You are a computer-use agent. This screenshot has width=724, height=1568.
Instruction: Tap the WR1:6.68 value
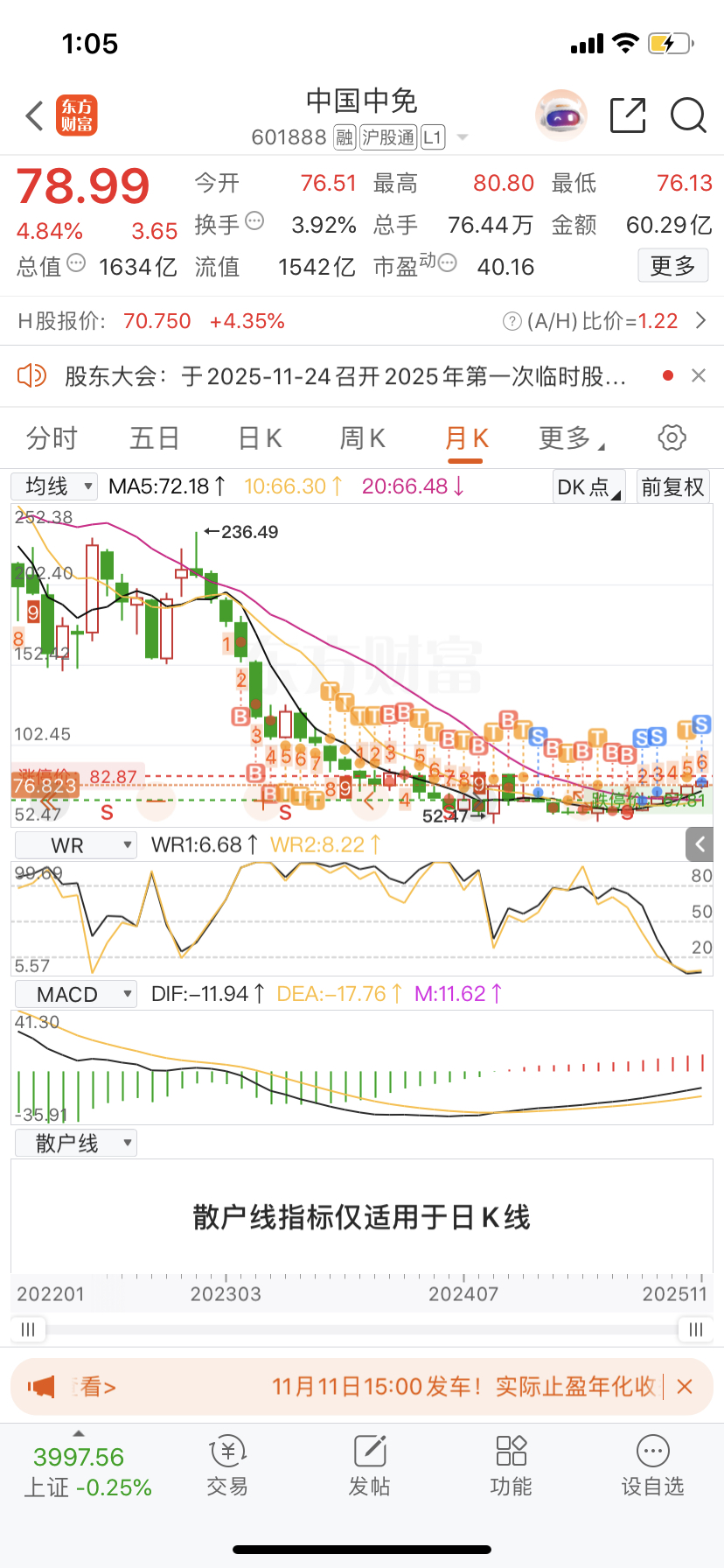pos(205,845)
